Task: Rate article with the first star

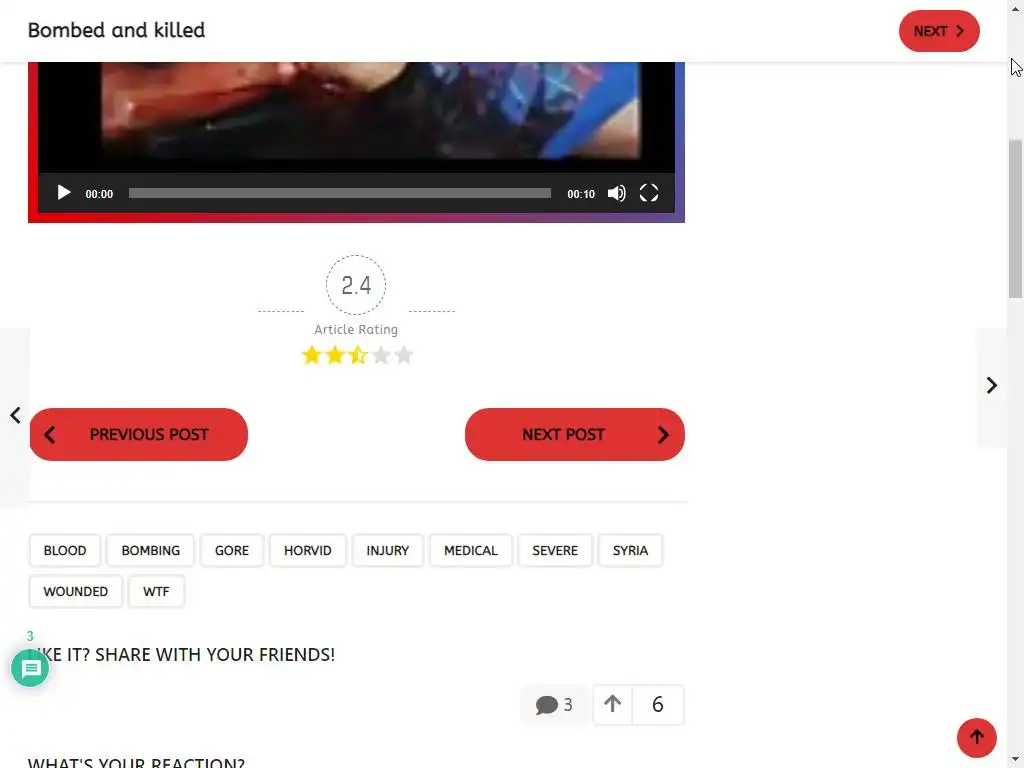Action: (312, 355)
